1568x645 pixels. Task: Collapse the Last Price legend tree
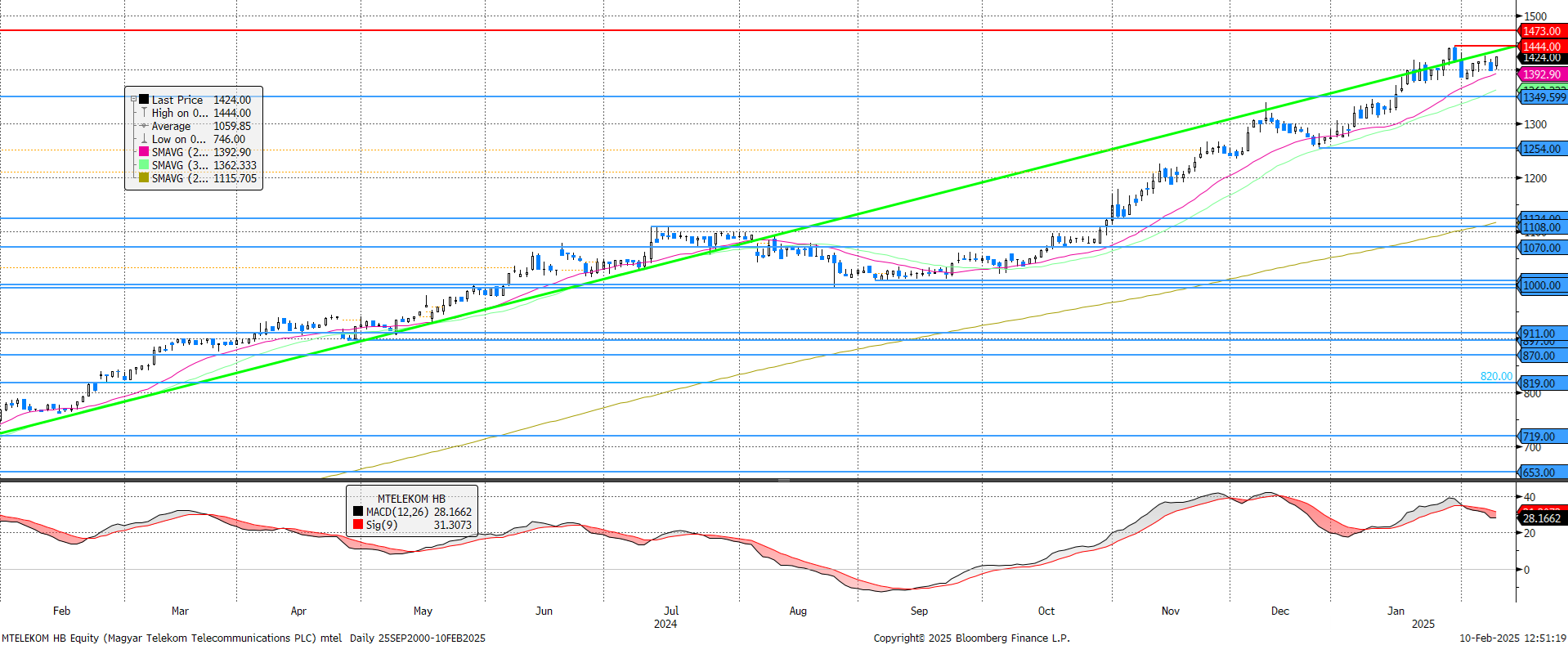click(x=133, y=99)
